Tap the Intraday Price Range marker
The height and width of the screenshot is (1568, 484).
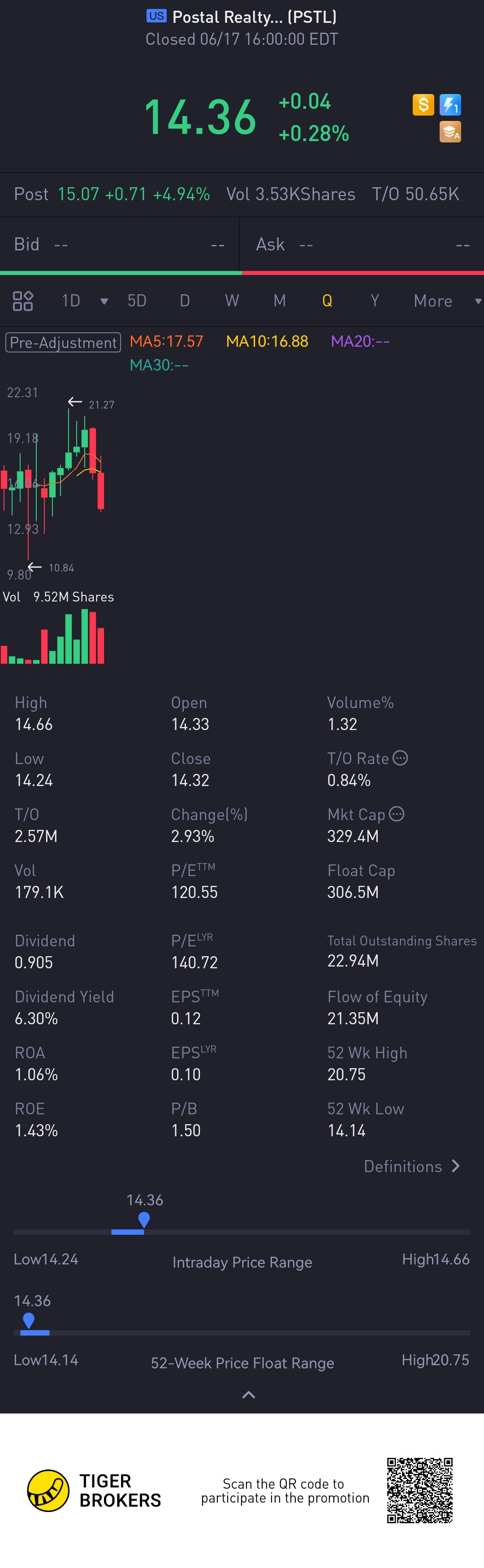[x=144, y=1220]
